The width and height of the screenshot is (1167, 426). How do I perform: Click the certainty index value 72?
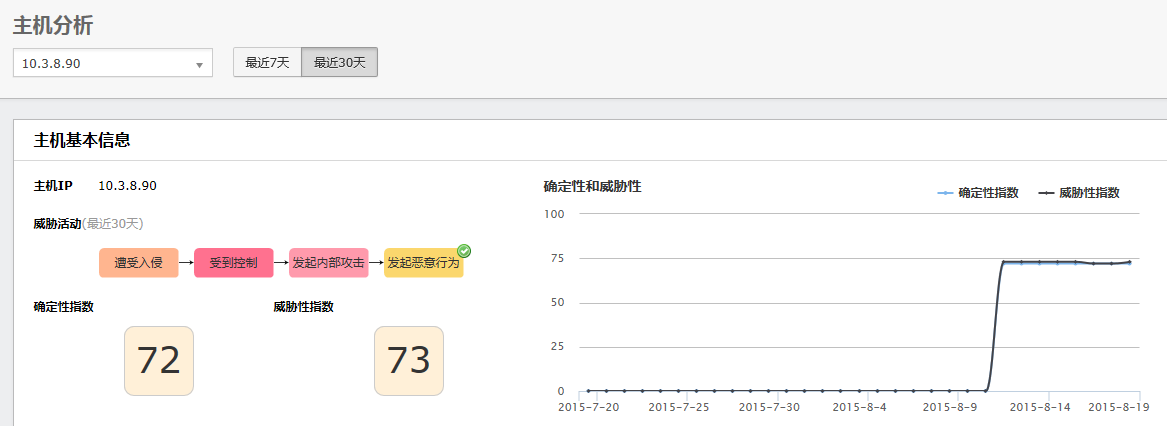point(158,360)
